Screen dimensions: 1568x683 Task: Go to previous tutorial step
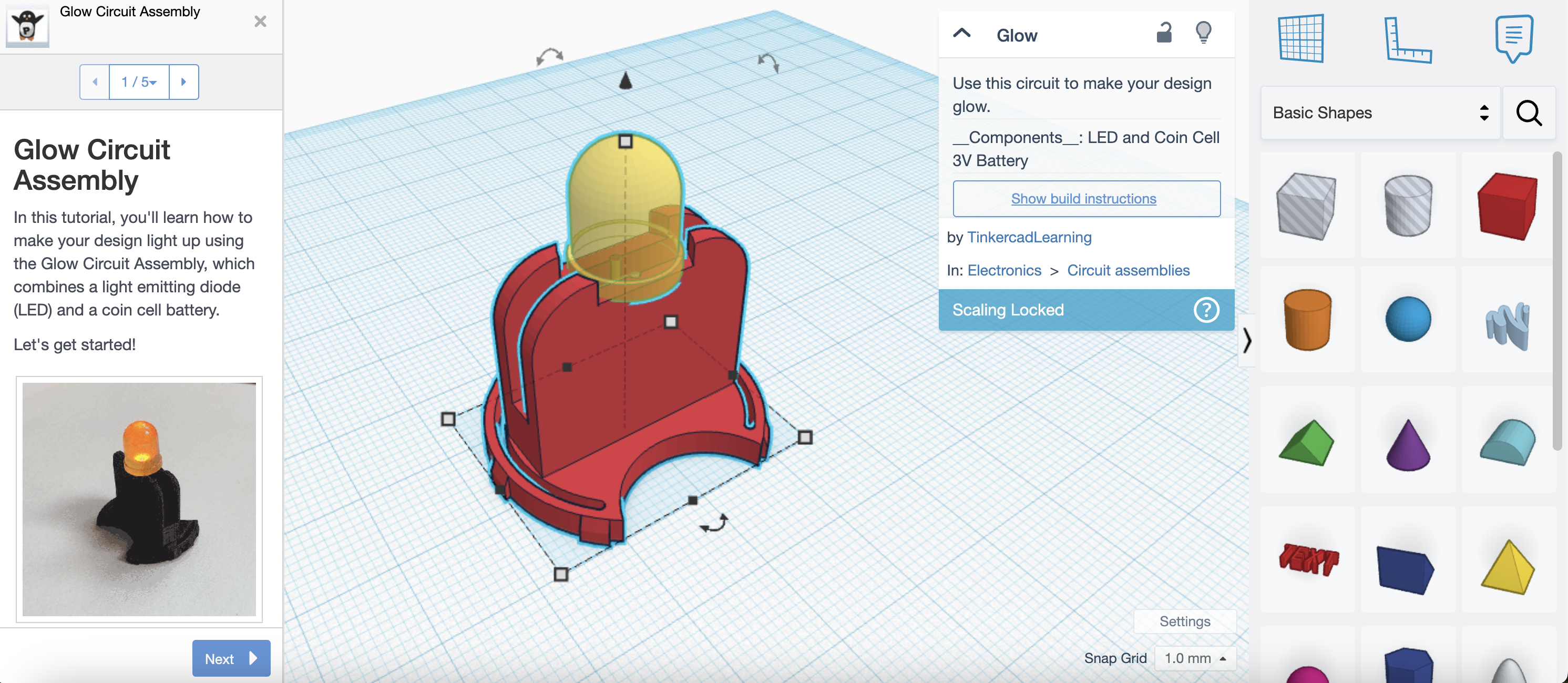click(x=95, y=81)
